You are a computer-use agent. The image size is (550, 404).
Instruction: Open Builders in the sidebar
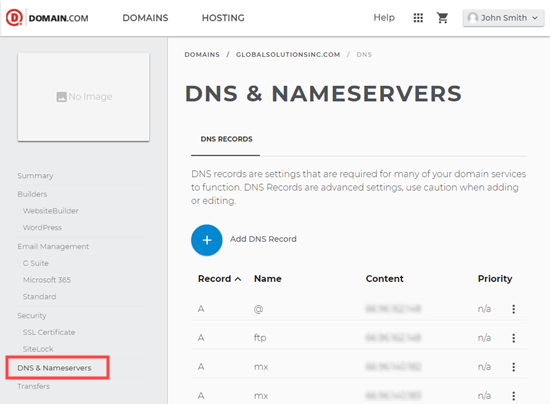coord(32,194)
